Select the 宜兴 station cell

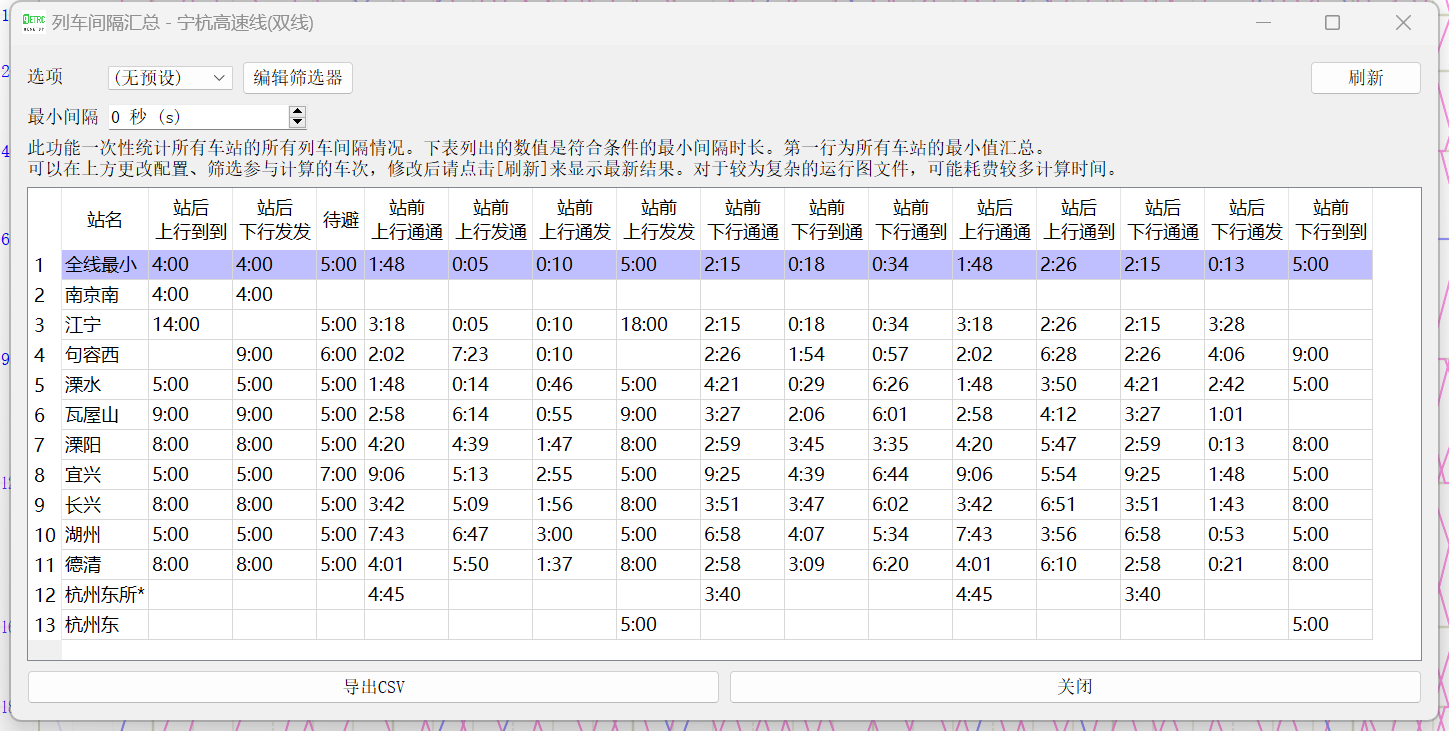coord(105,475)
